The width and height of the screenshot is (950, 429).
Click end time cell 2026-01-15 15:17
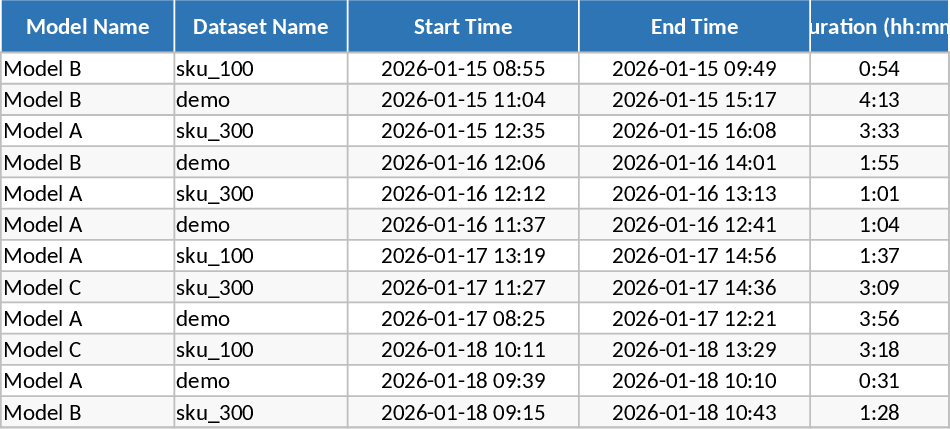click(694, 100)
